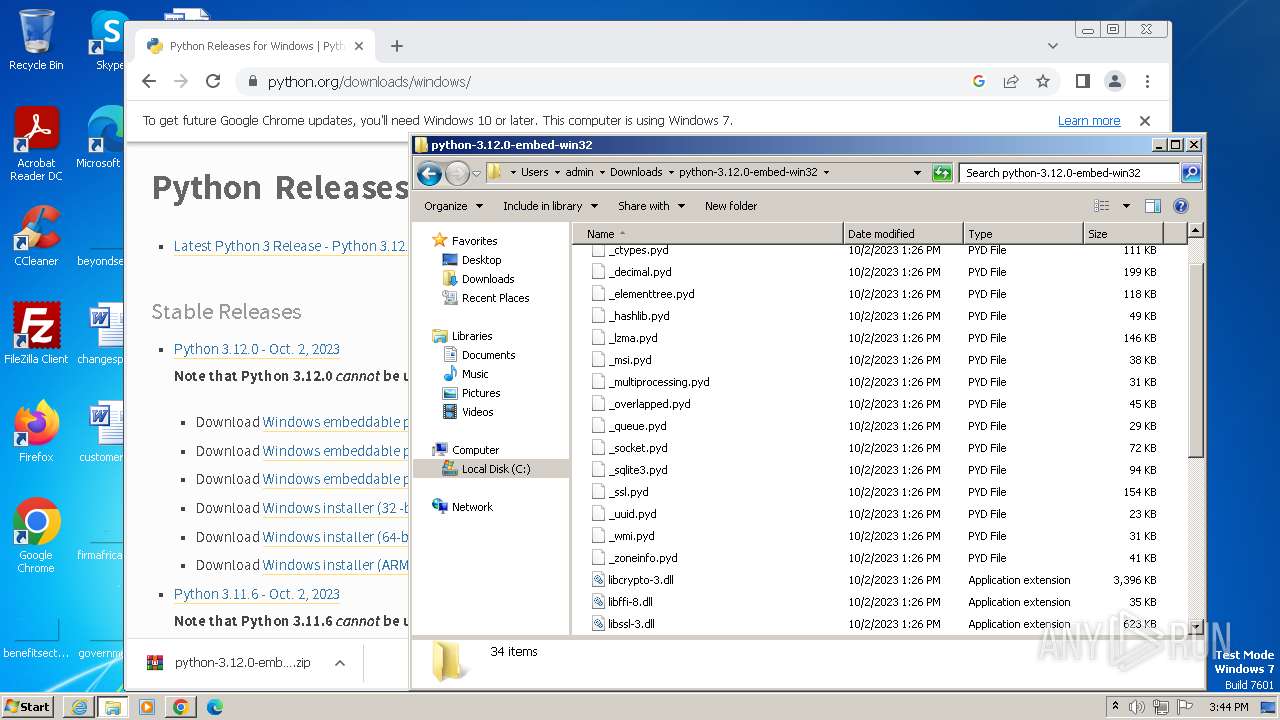Click Explorer search magnifier icon

pyautogui.click(x=1191, y=173)
